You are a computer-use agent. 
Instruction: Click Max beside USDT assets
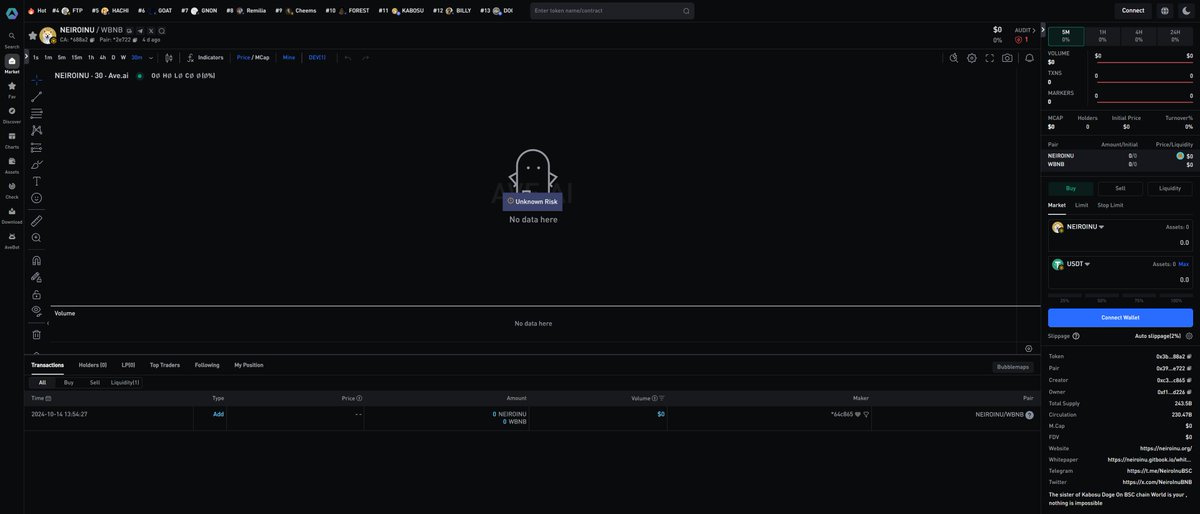[1184, 264]
